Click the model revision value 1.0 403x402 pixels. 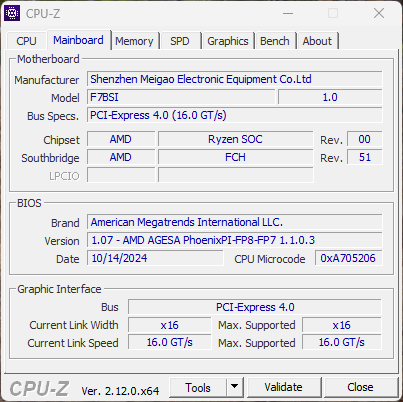click(x=330, y=97)
